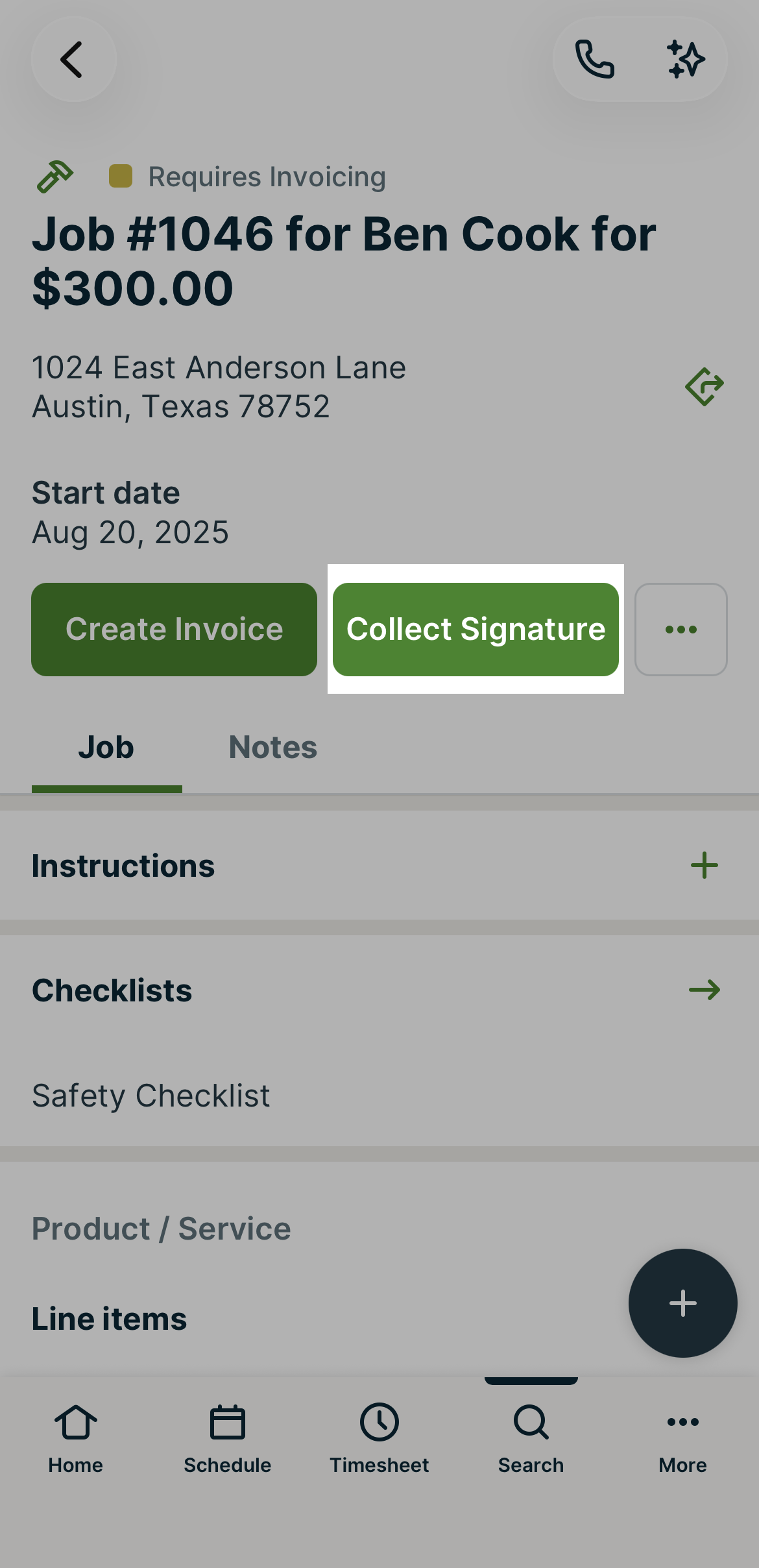Switch to the Notes tab
759x1568 pixels.
[272, 748]
